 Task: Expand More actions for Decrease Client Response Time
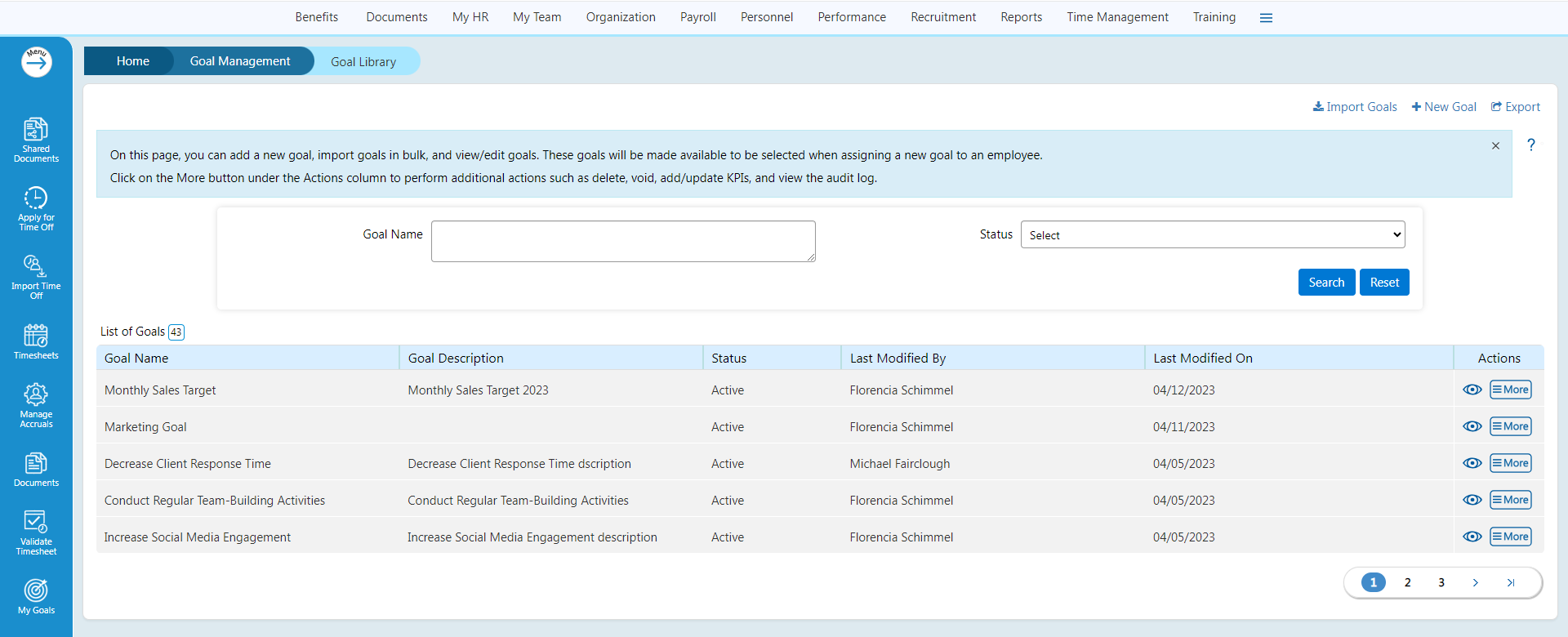point(1510,464)
